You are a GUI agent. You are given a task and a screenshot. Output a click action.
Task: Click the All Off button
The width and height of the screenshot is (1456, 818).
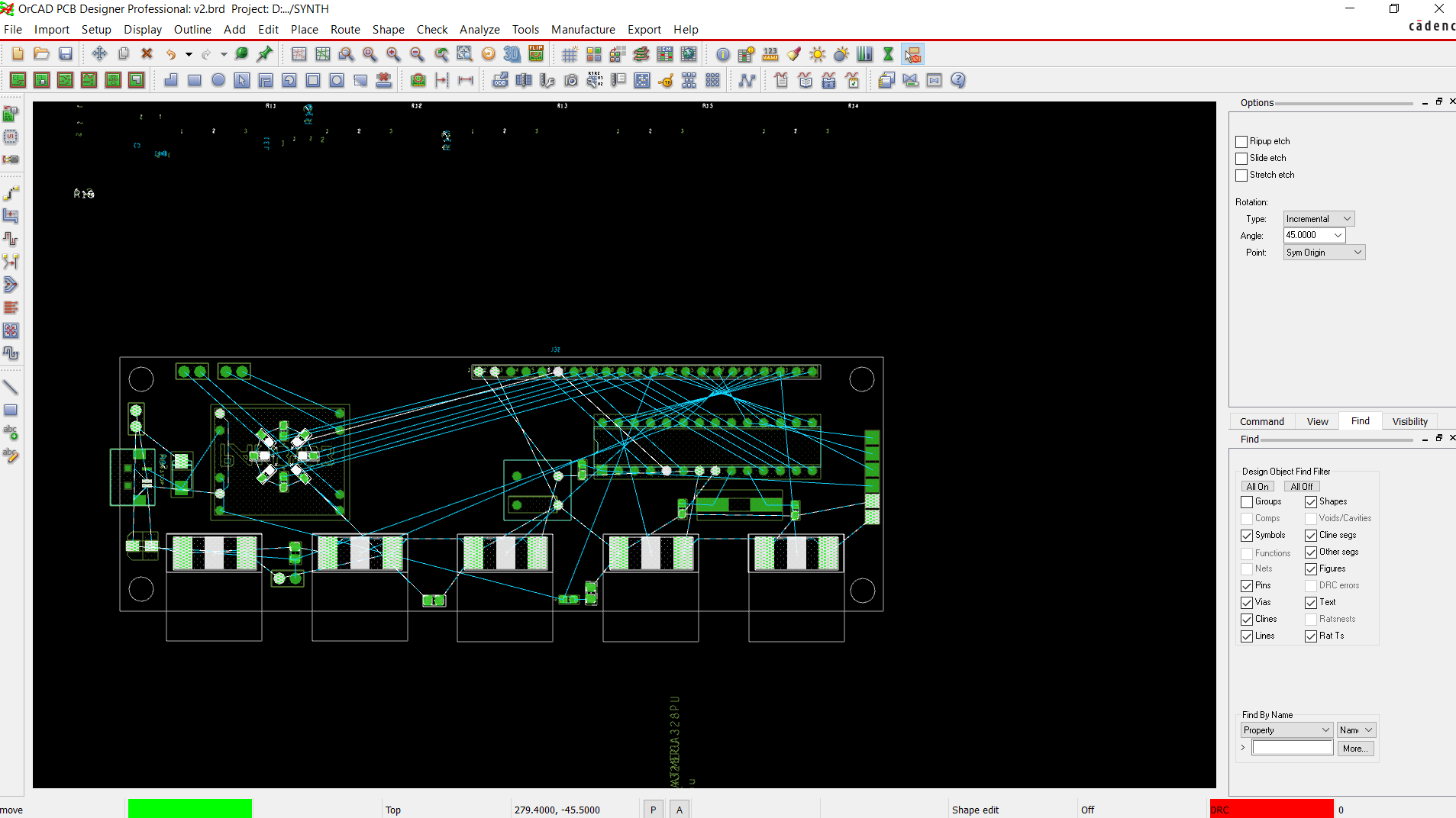[1302, 487]
